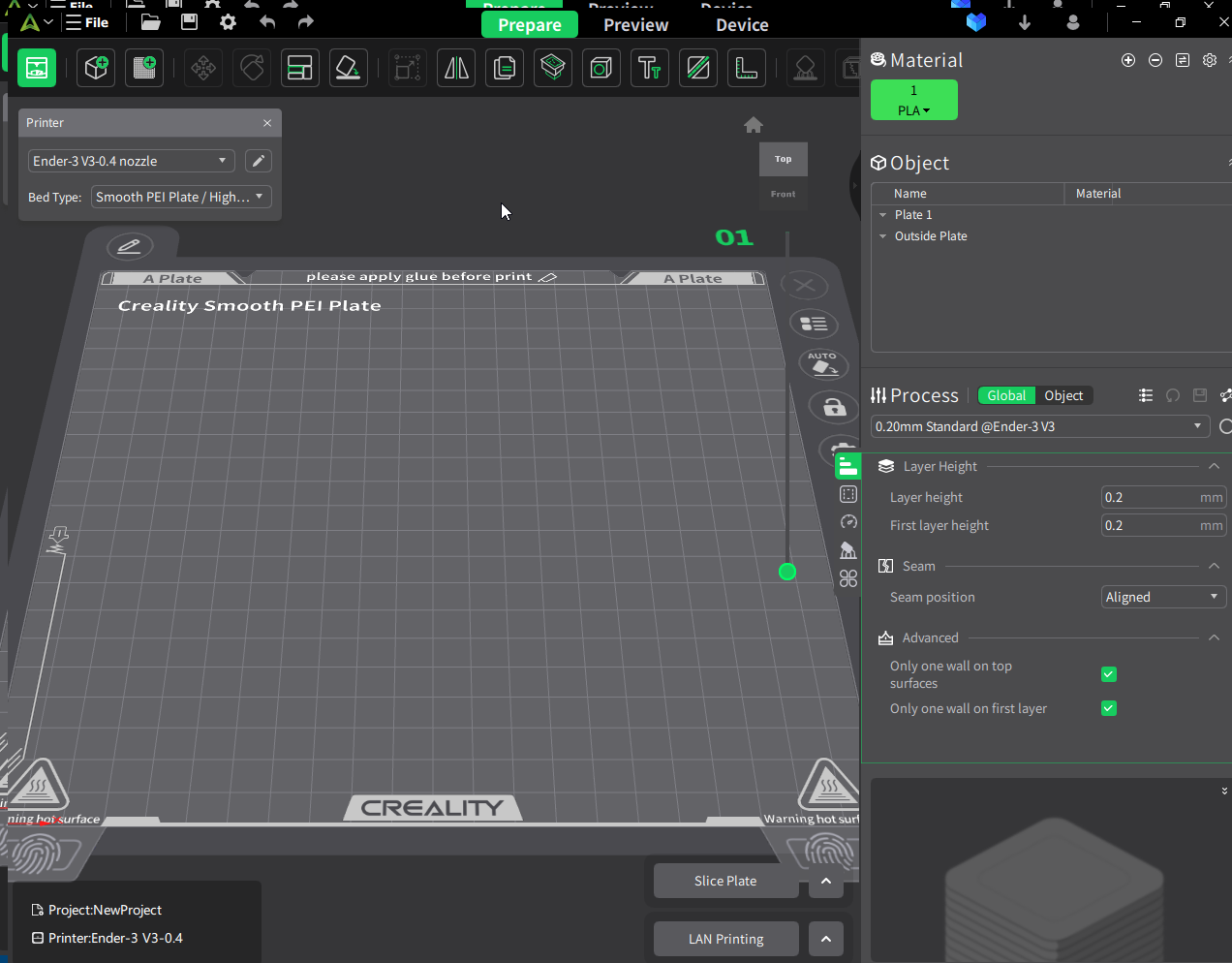
Task: Click the green layered box toolbar icon
Action: [553, 68]
